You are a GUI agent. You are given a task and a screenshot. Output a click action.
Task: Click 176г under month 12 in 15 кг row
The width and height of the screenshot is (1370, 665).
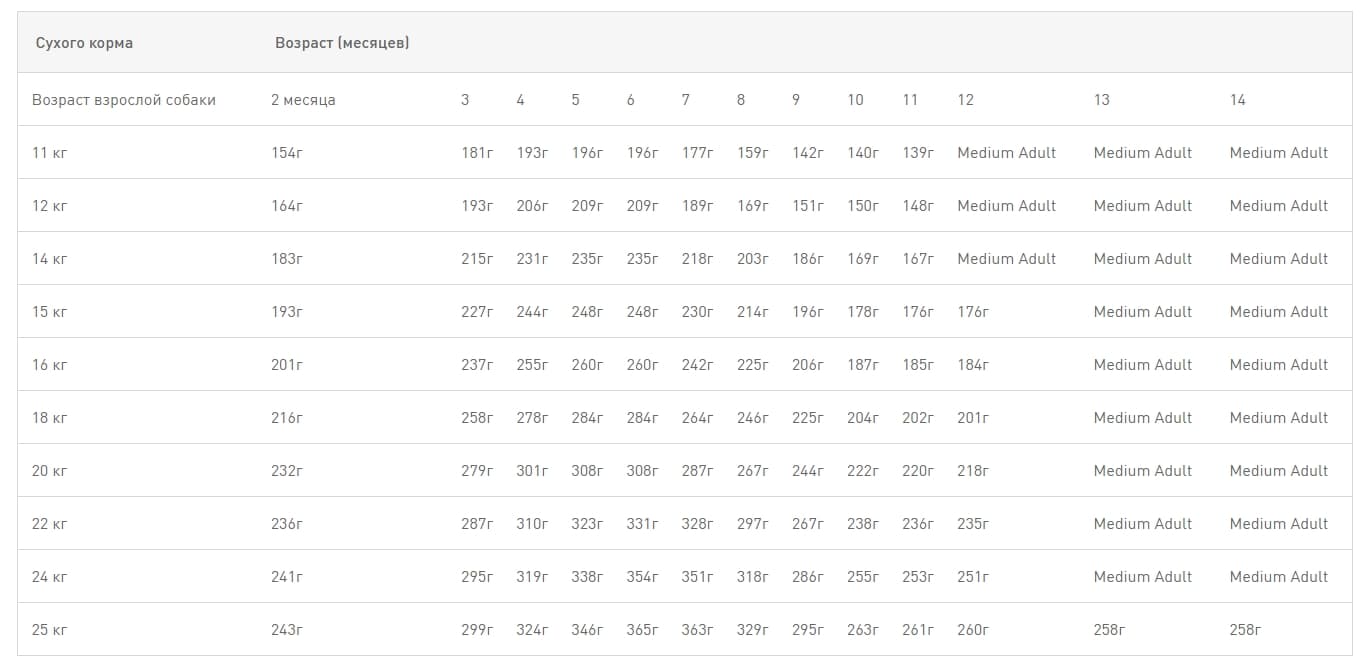pyautogui.click(x=973, y=312)
